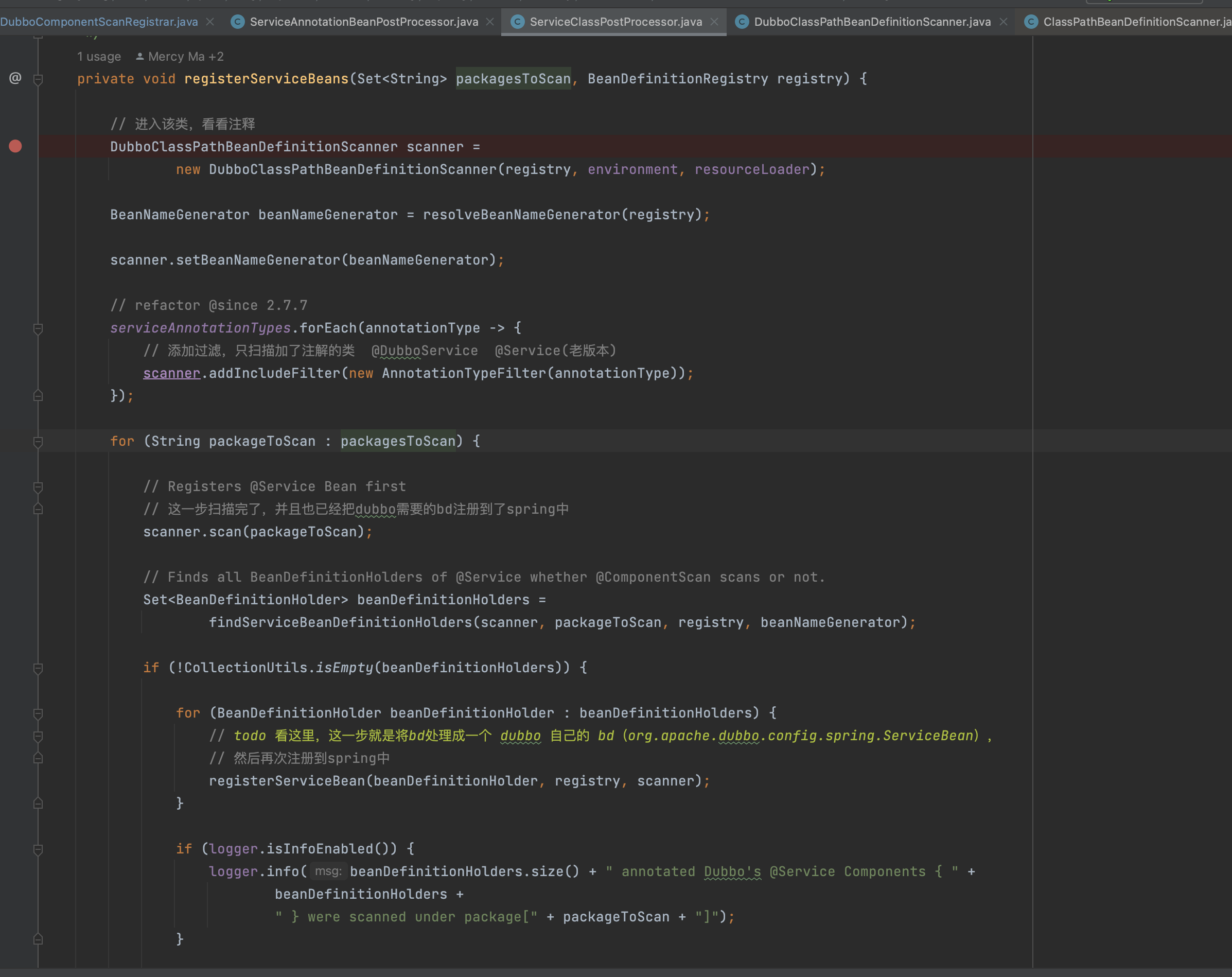Click the setBeanNameGenerator method call
Image resolution: width=1232 pixels, height=977 pixels.
pyautogui.click(x=258, y=260)
